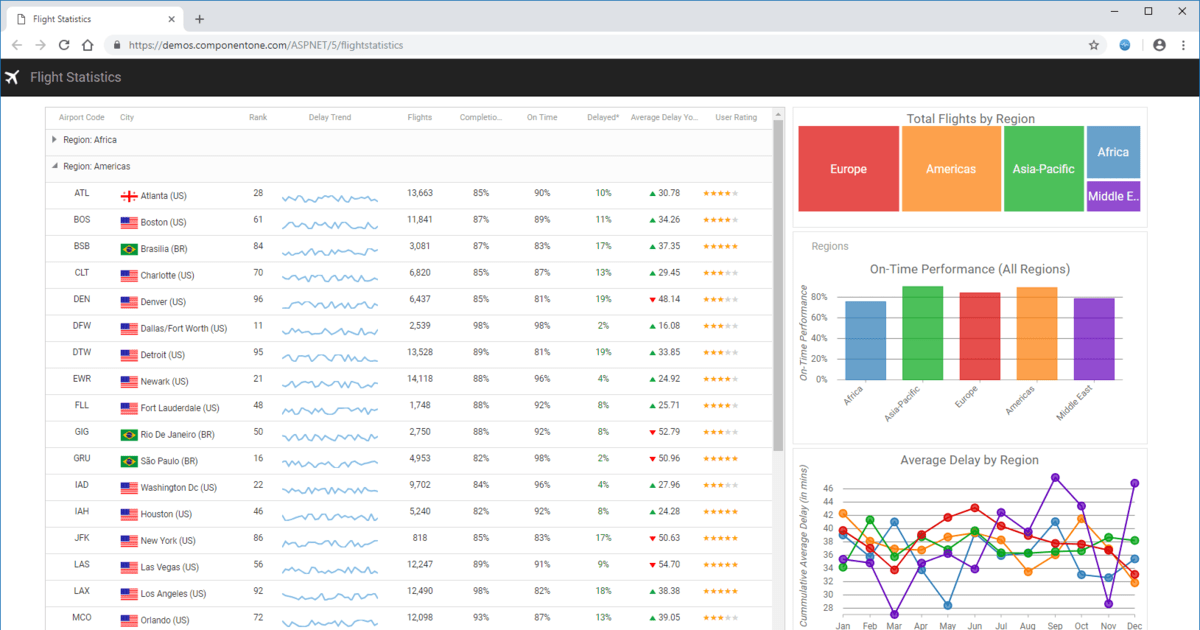Click the browser home button
The width and height of the screenshot is (1200, 630).
pos(87,44)
